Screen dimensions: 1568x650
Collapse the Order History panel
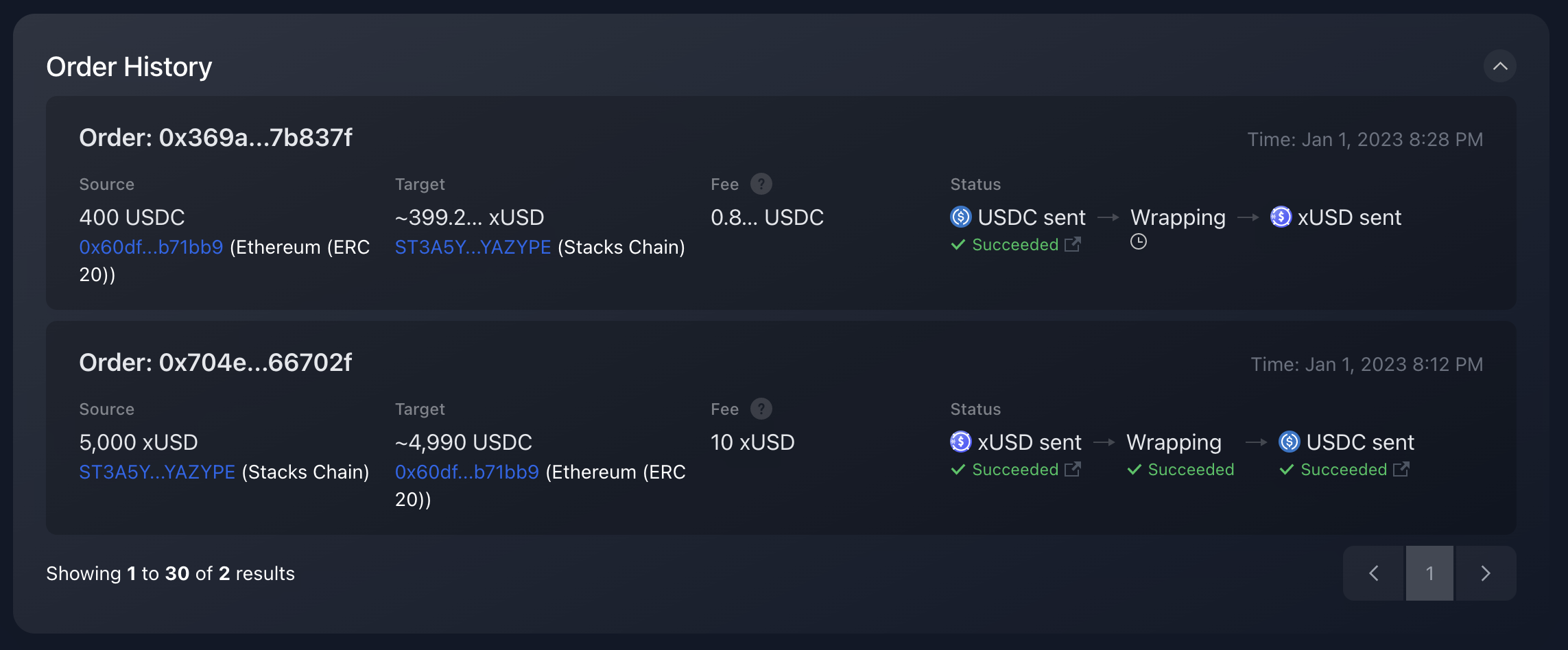(1500, 67)
